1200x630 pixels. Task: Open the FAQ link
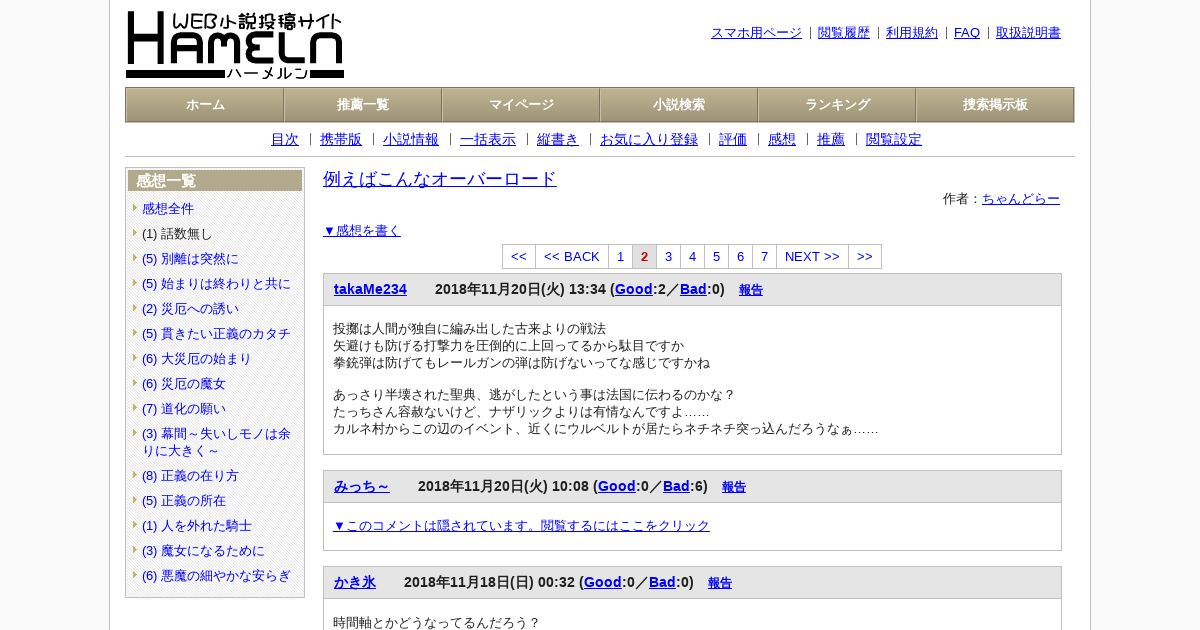(x=967, y=33)
